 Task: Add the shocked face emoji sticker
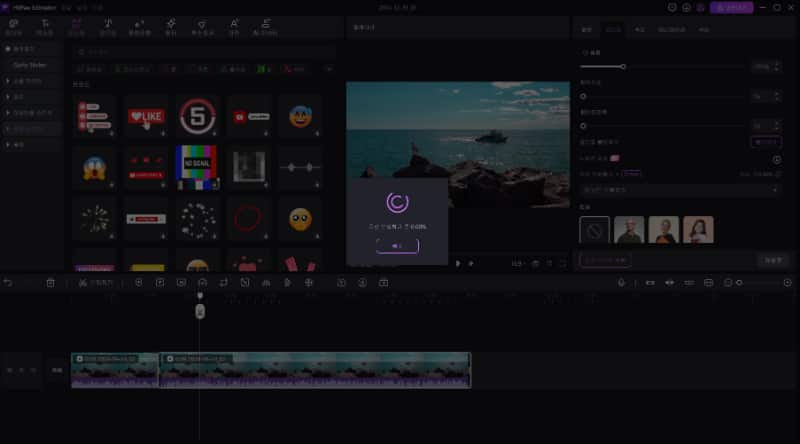[95, 167]
